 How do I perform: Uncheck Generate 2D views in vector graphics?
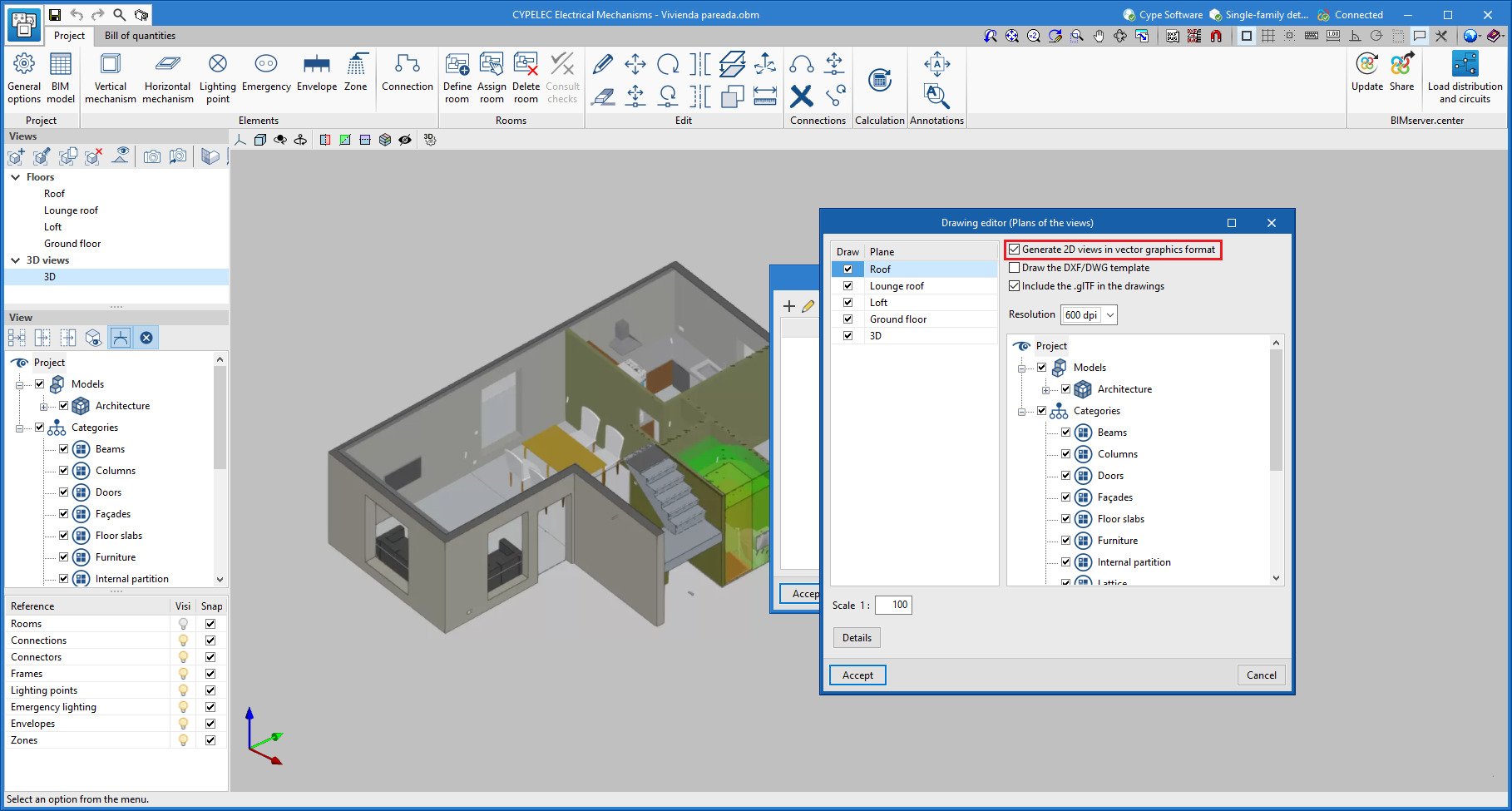[x=1014, y=250]
